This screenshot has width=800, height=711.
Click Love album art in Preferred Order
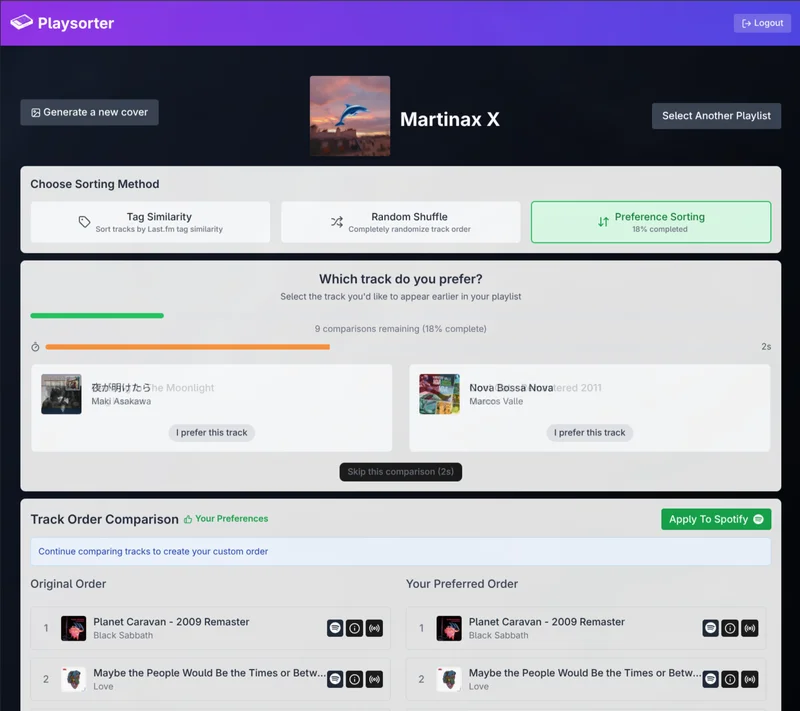449,679
